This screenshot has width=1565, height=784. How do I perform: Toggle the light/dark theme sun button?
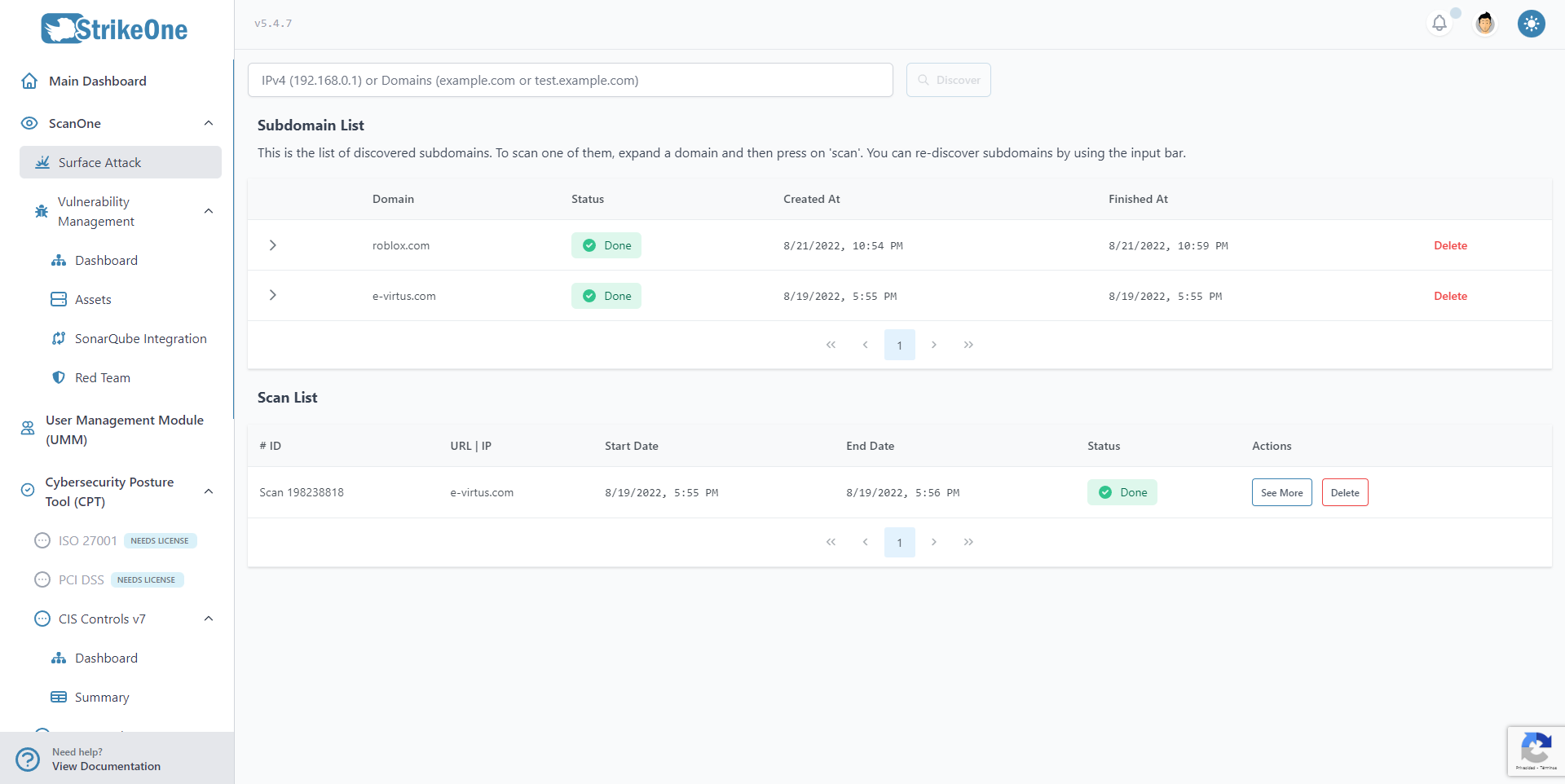1531,24
